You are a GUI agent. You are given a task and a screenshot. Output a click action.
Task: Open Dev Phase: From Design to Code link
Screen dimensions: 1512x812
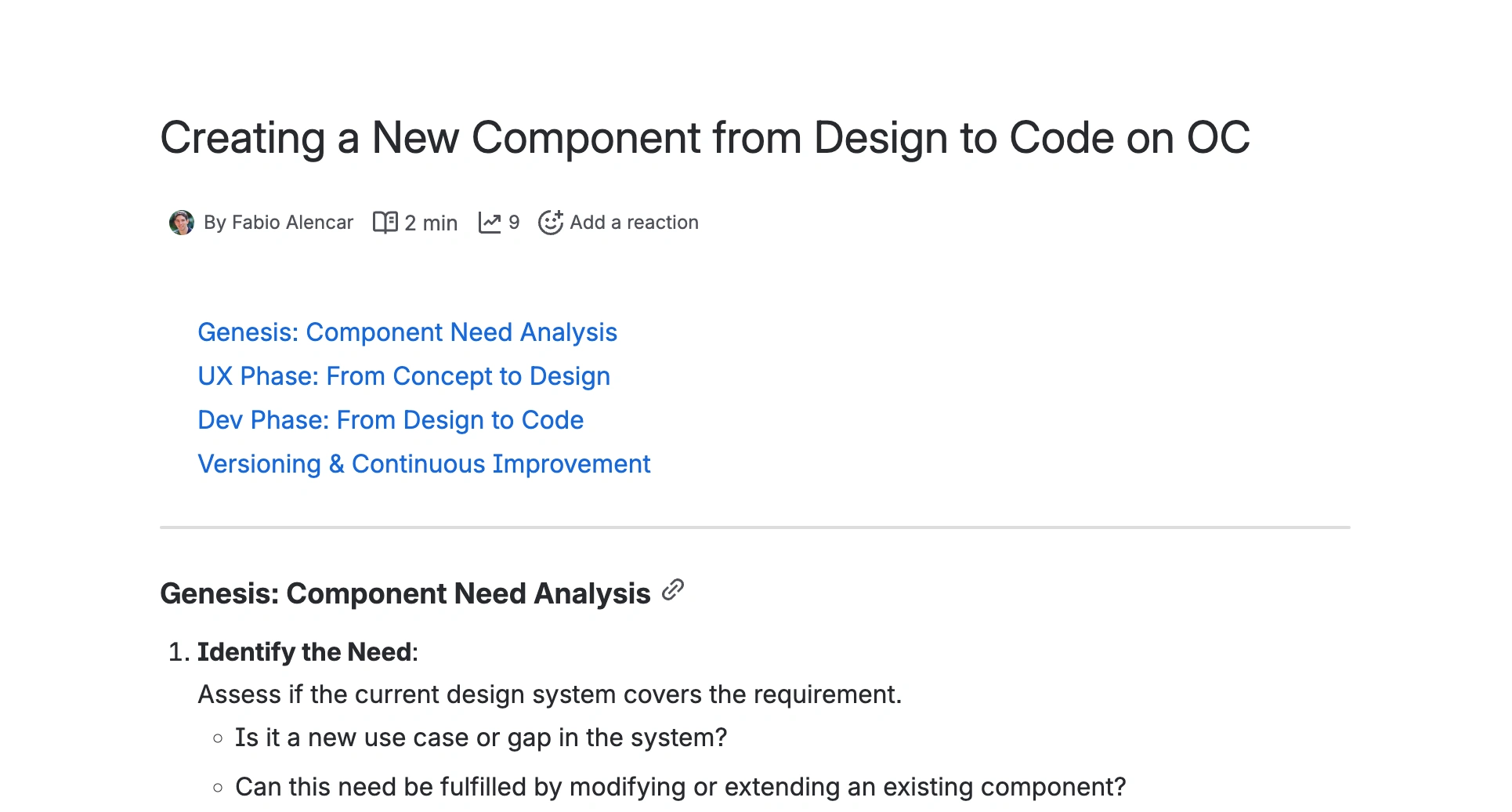coord(390,420)
